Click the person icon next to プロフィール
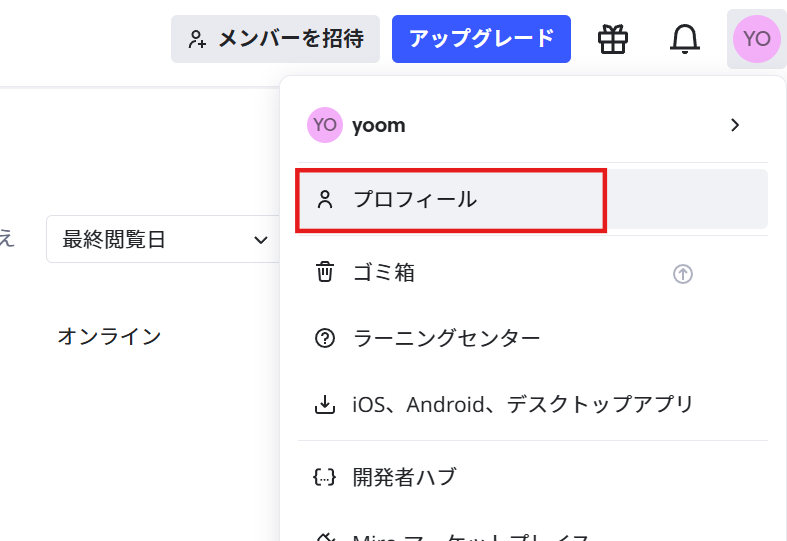This screenshot has width=787, height=541. (x=324, y=199)
